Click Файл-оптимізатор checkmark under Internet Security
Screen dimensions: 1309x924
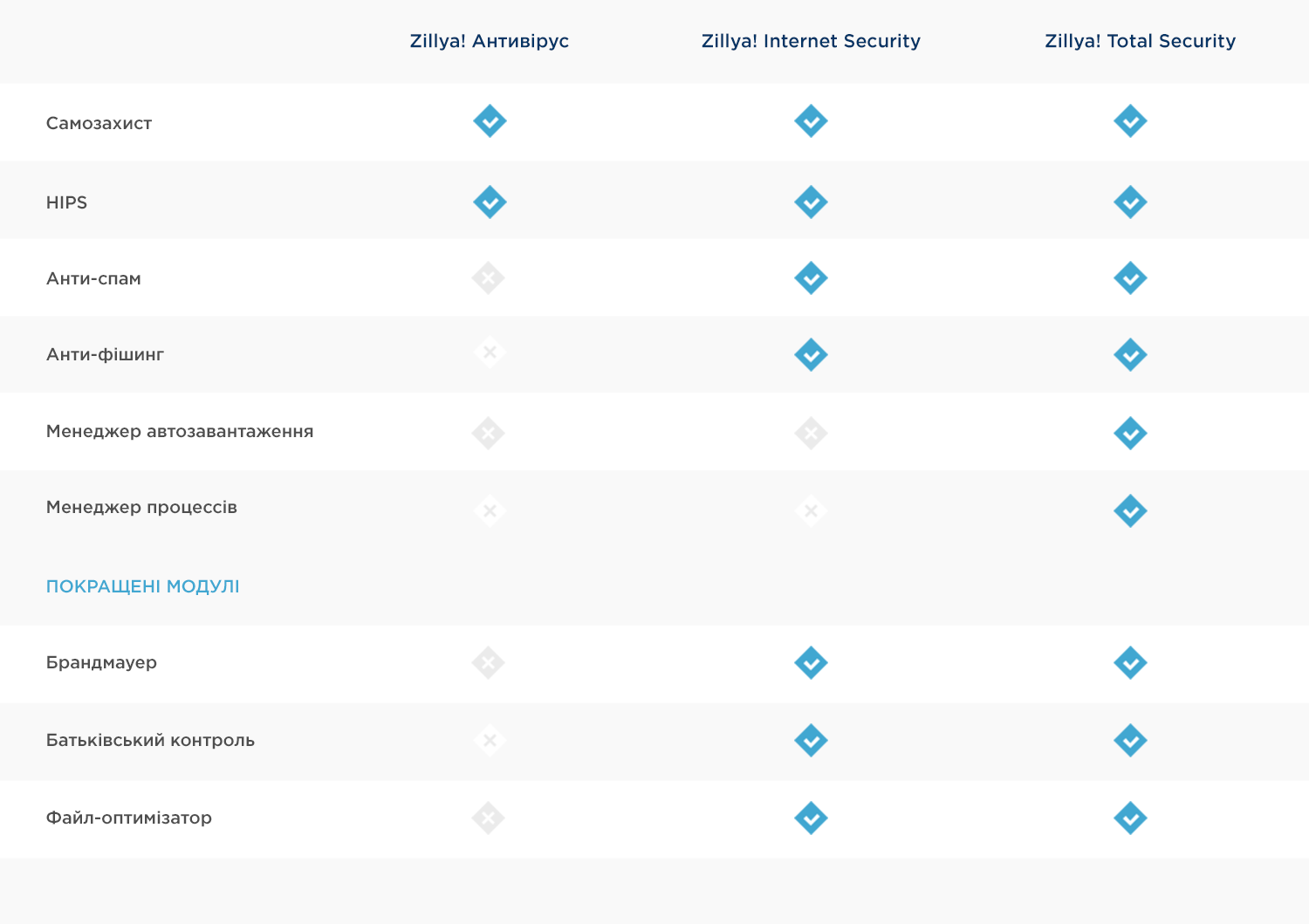(811, 818)
